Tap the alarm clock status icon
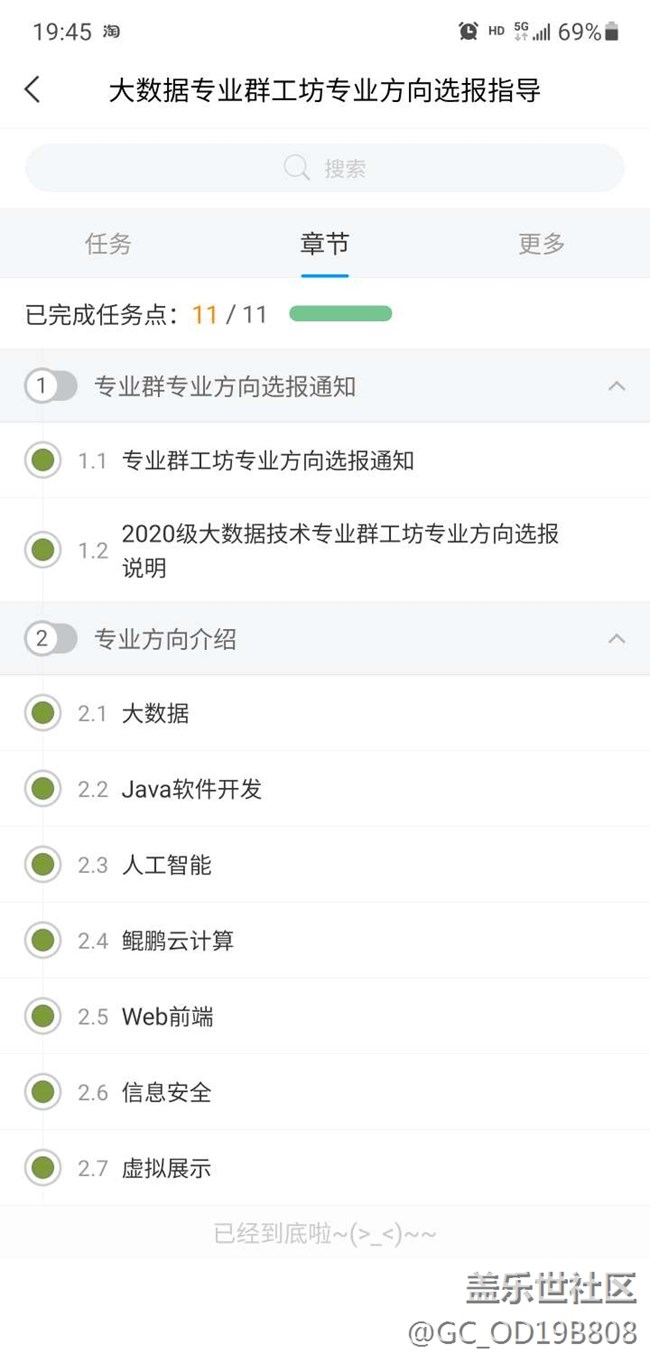Image resolution: width=650 pixels, height=1372 pixels. coord(468,31)
